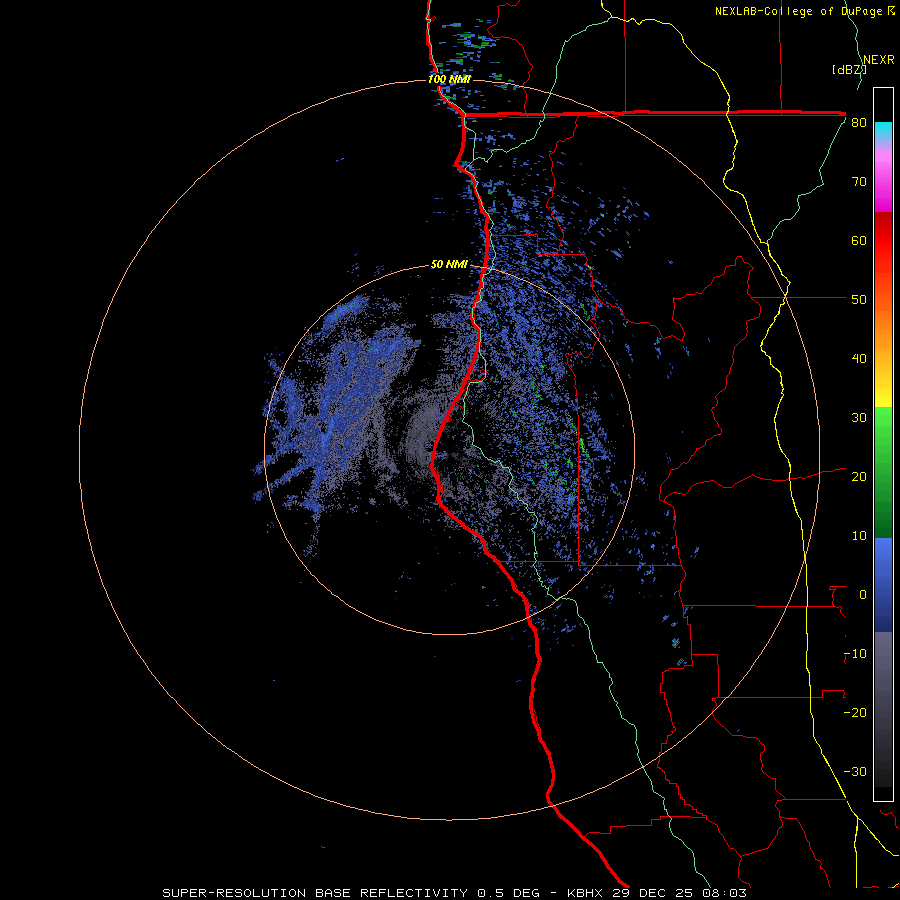Screen dimensions: 900x900
Task: Click the cyan segment at the color bar top
Action: click(x=883, y=130)
